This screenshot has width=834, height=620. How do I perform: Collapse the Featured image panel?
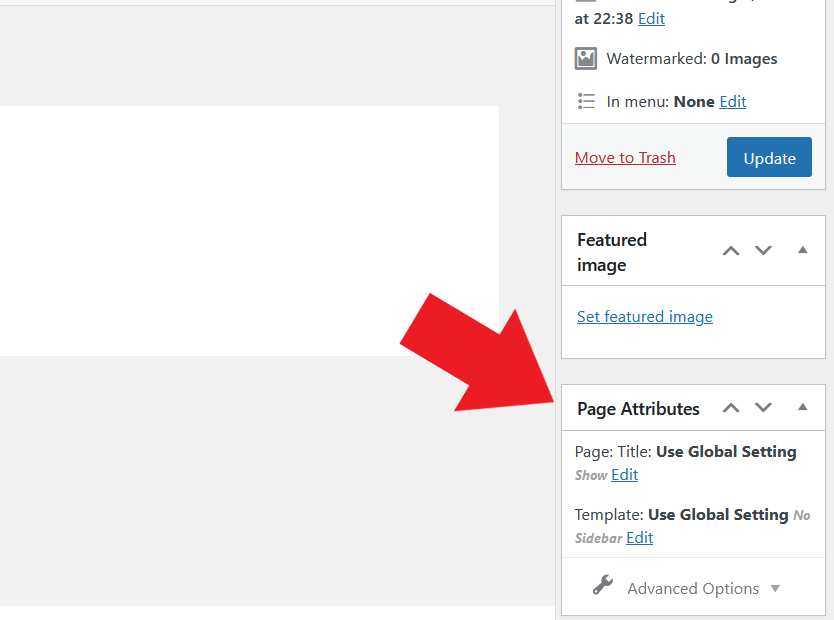click(803, 250)
